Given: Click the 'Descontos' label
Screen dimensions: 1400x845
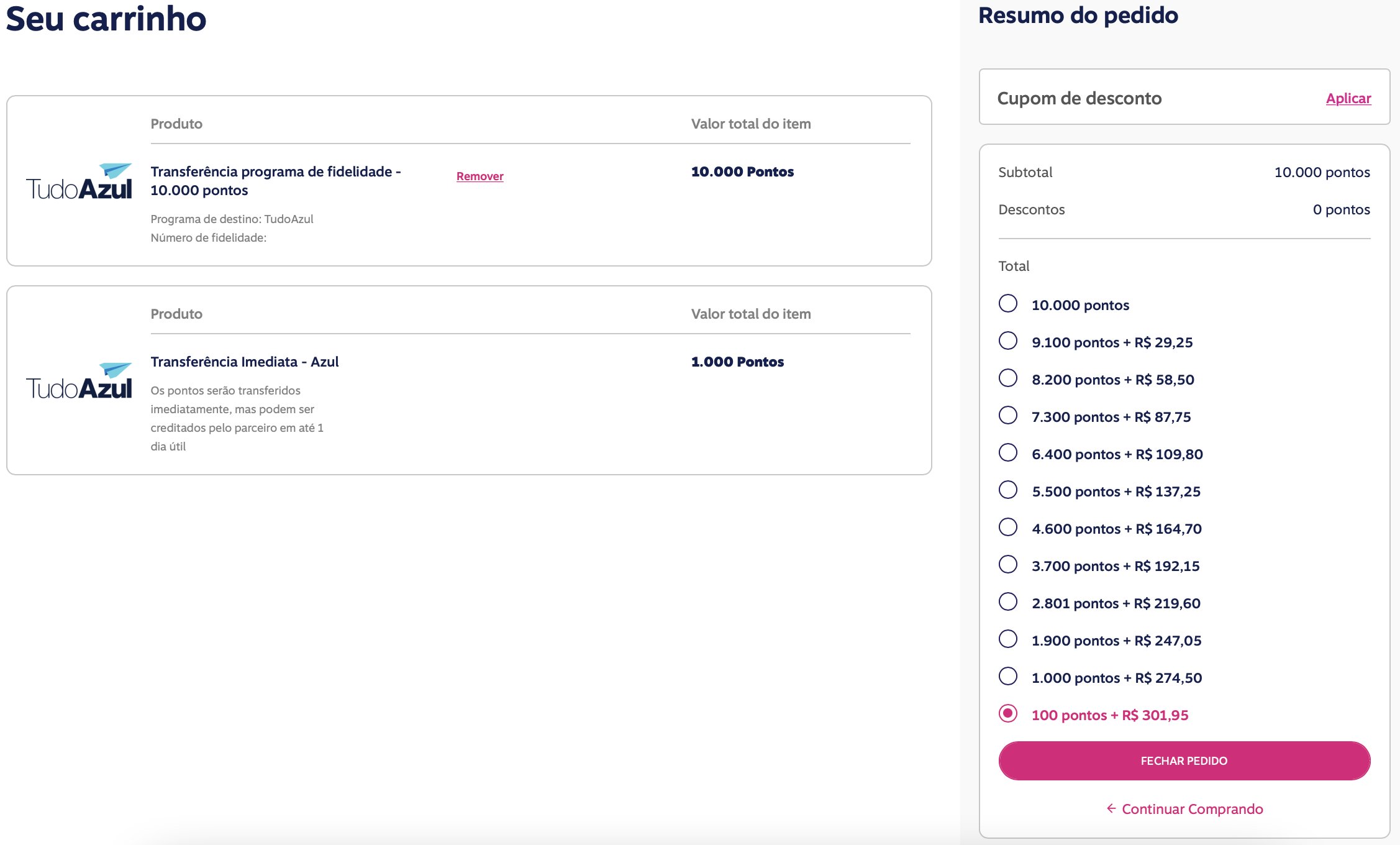Looking at the screenshot, I should tap(1031, 209).
